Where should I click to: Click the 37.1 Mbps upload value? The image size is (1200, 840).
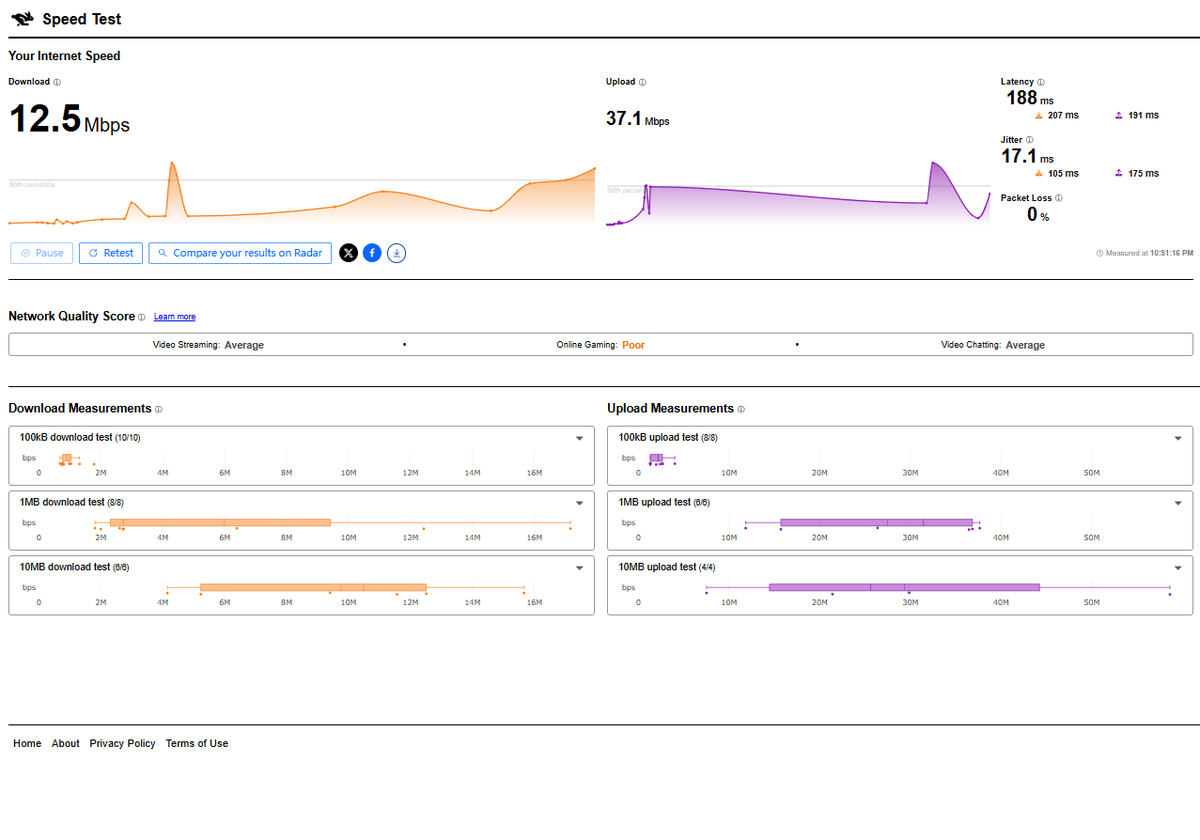click(638, 119)
